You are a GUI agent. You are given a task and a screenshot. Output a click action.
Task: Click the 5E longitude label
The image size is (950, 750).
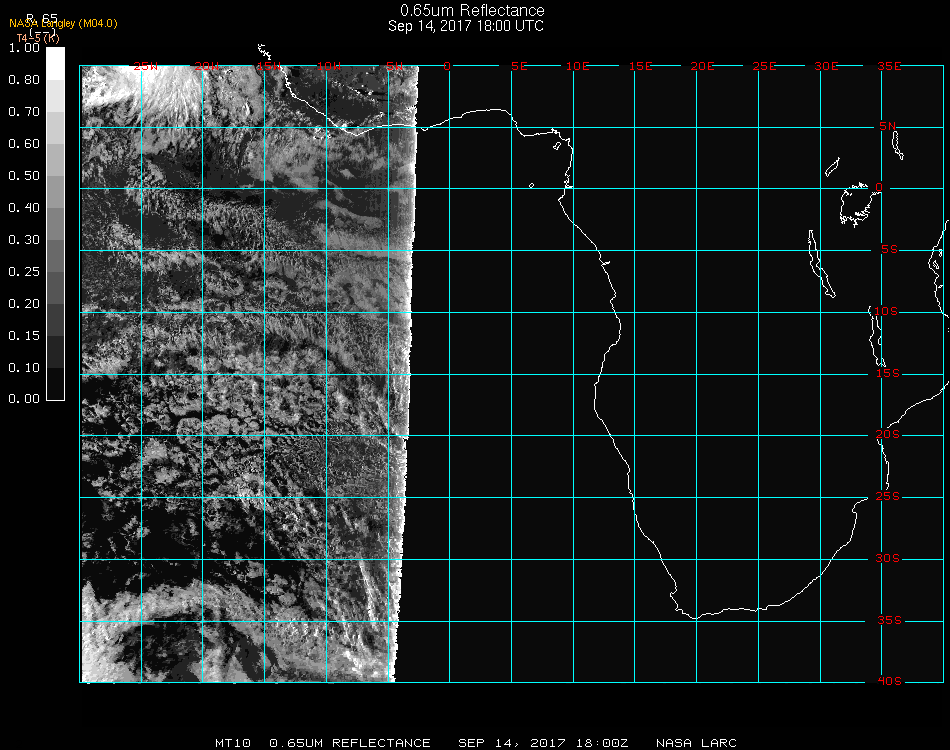click(519, 66)
